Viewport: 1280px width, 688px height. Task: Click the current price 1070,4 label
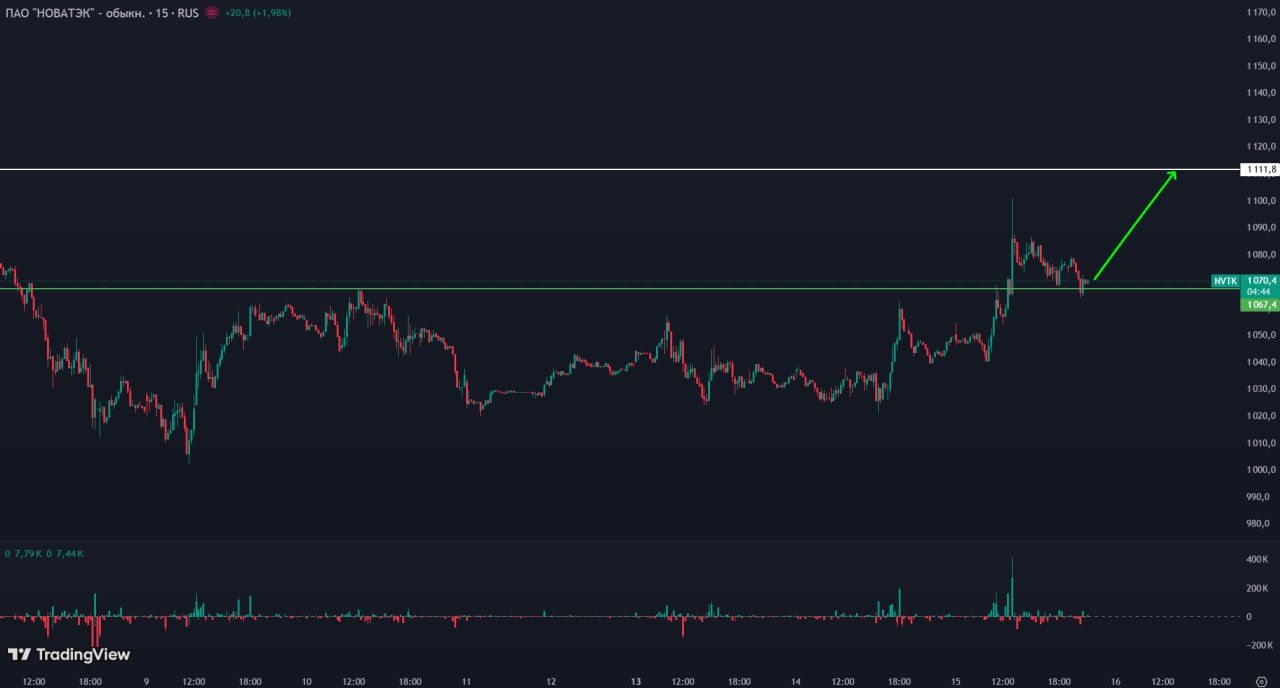pos(1259,281)
